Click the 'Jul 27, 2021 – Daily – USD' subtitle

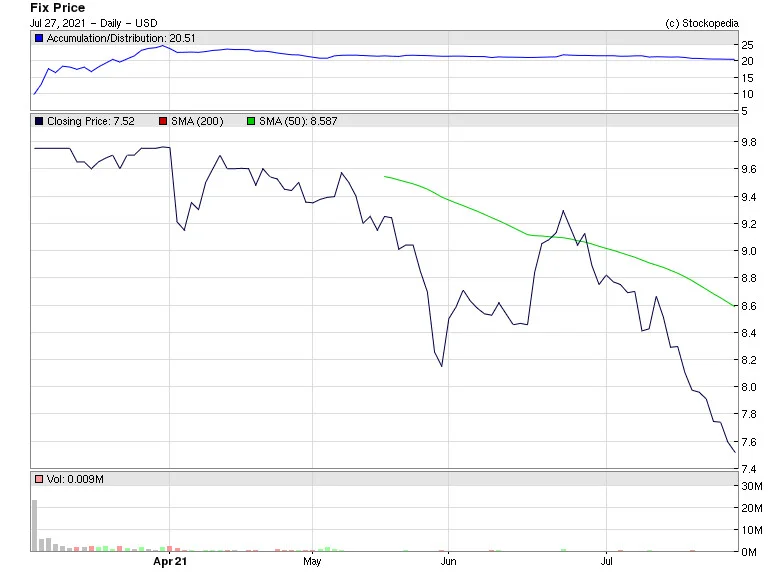[94, 23]
